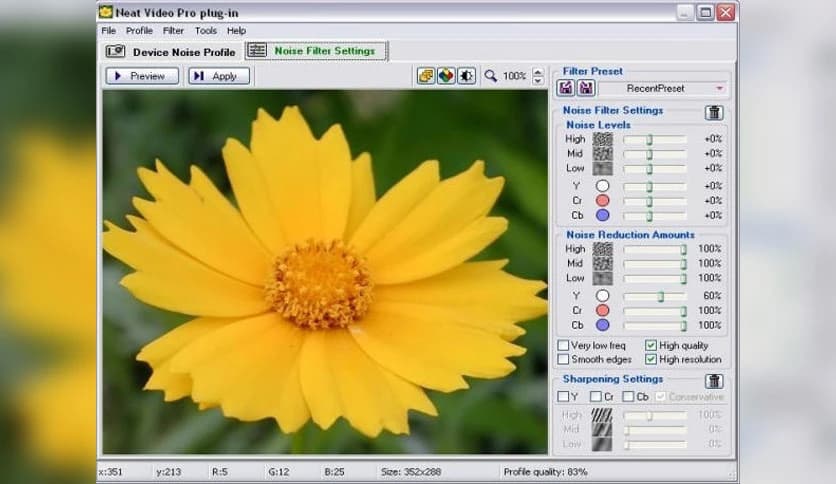
Task: Decrease zoom level with down arrow
Action: coord(538,80)
